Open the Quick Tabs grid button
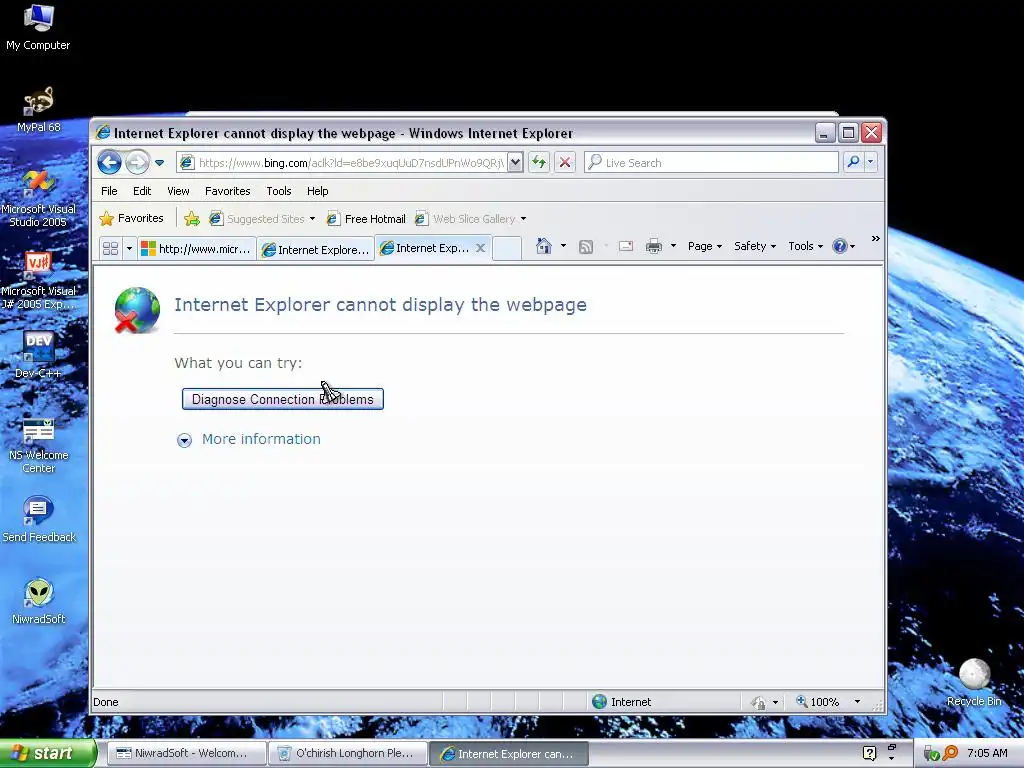Screen dimensions: 1024x768 110,249
